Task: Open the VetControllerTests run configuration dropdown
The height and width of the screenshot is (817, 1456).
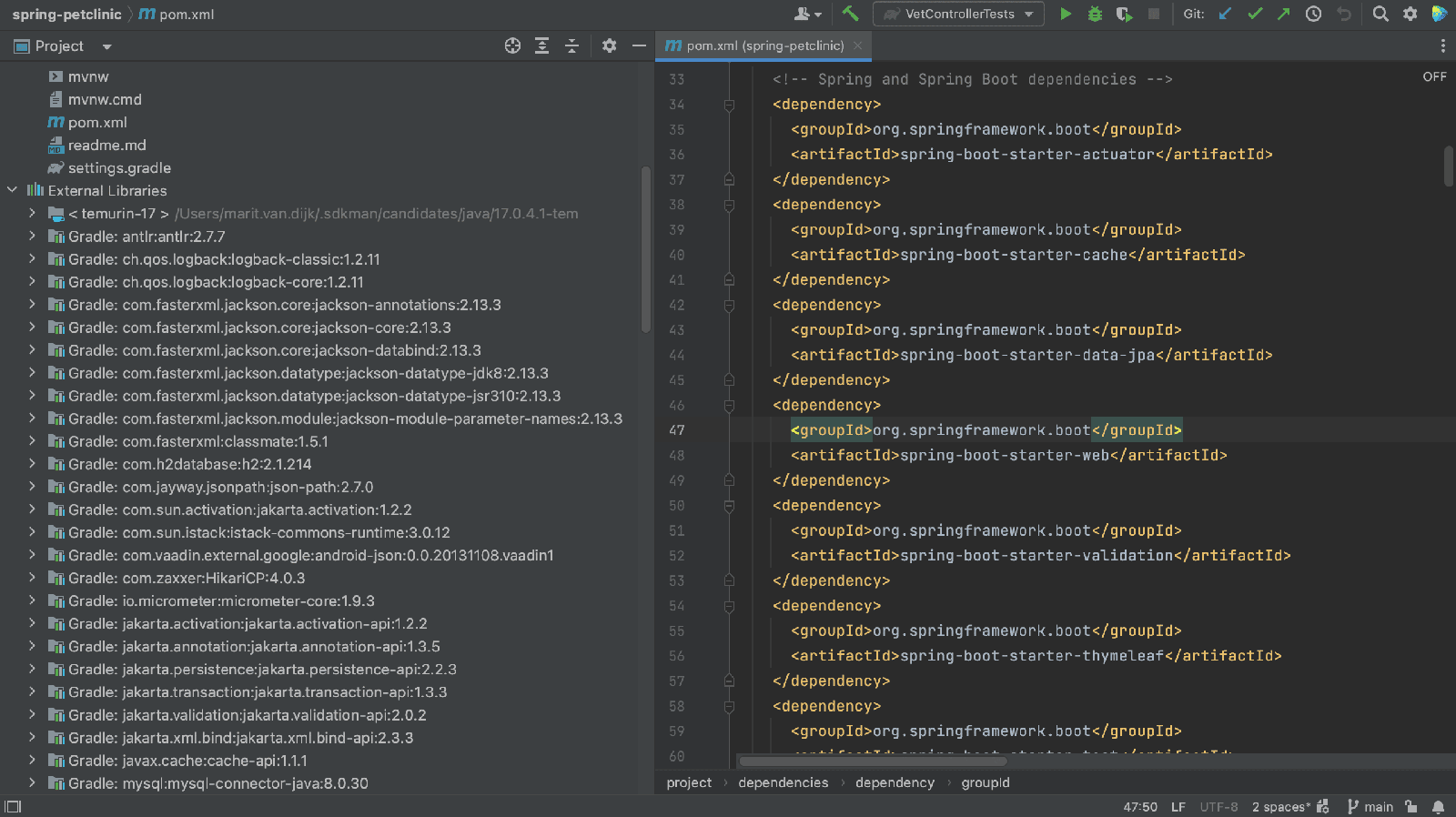Action: [958, 14]
